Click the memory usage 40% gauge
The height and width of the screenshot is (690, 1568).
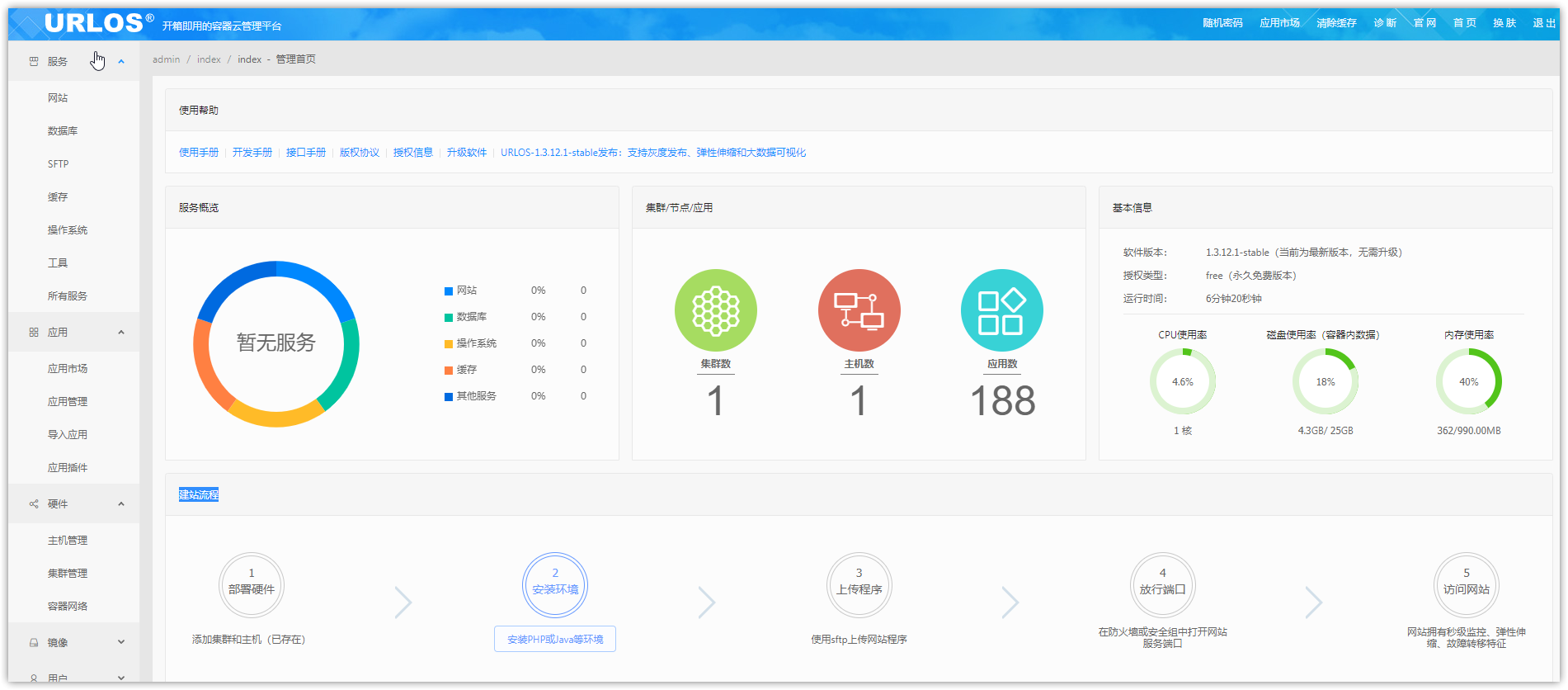click(1468, 381)
